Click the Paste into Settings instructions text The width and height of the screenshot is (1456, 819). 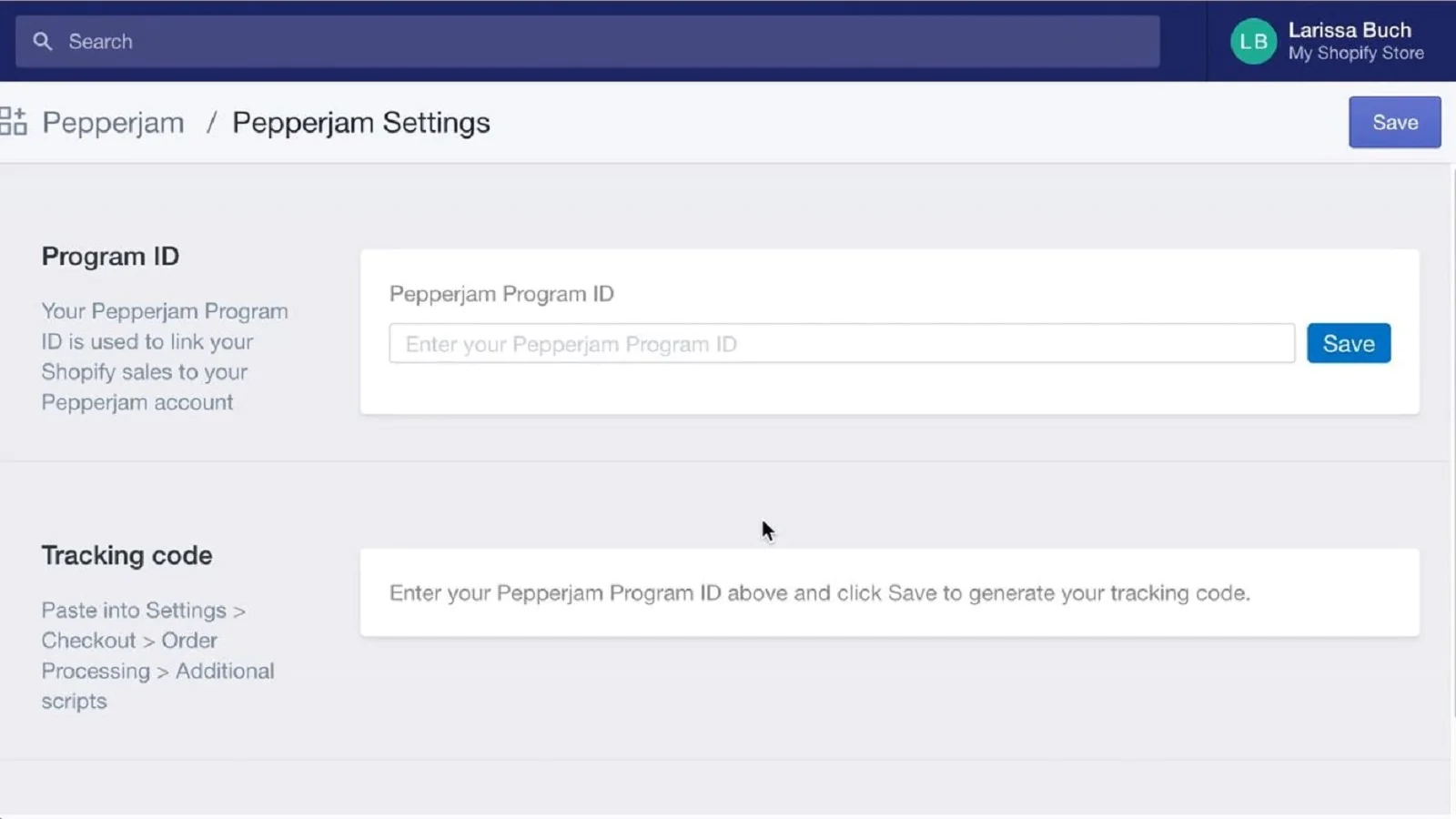[x=157, y=655]
